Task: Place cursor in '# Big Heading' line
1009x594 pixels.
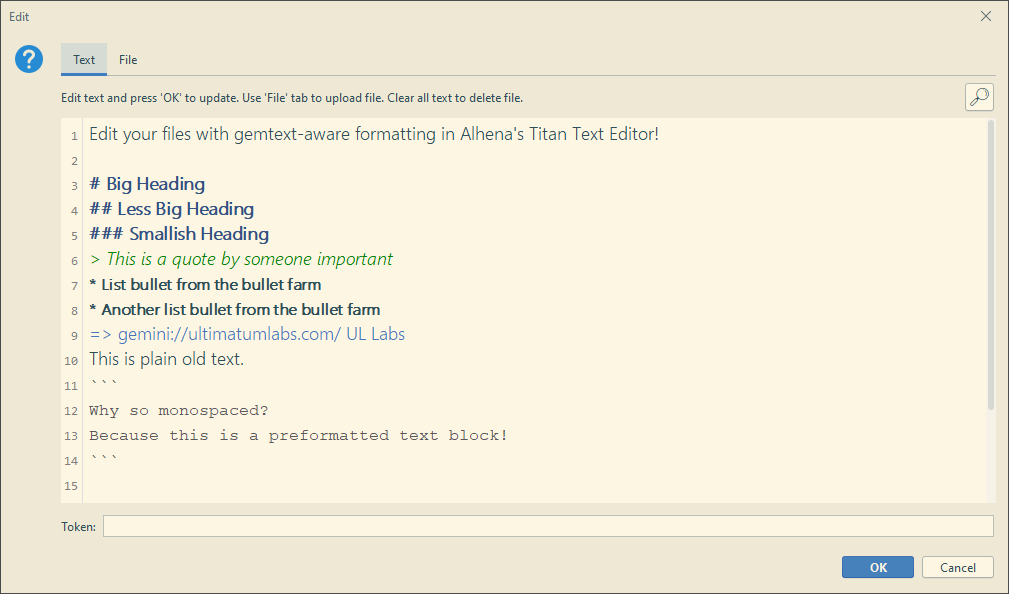Action: click(147, 184)
